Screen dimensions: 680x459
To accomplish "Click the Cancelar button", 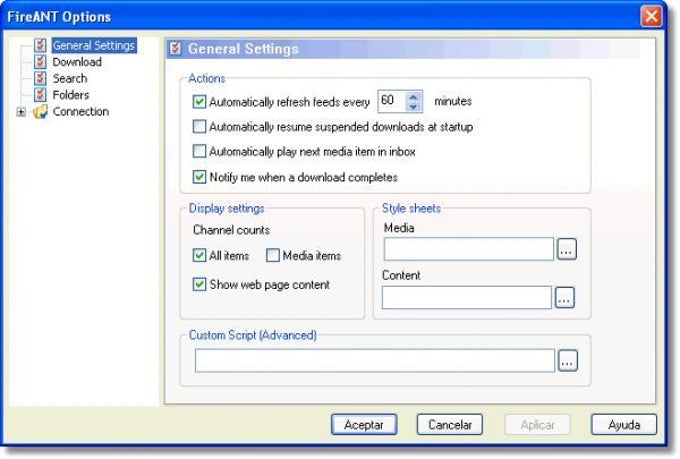I will (x=450, y=424).
